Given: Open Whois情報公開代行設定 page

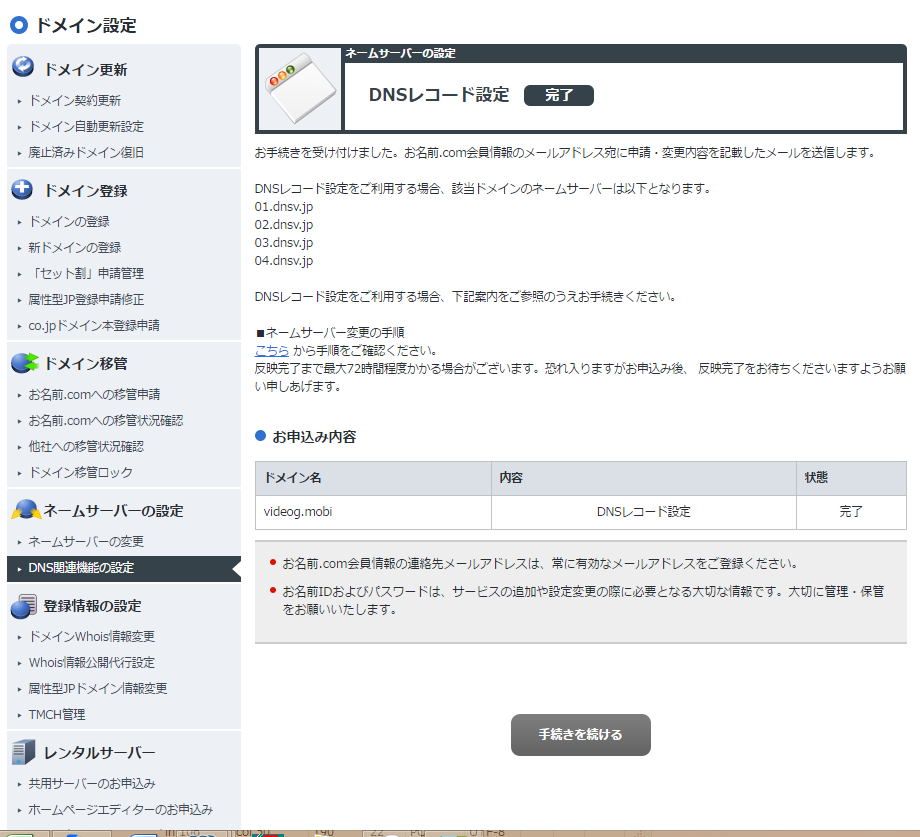Looking at the screenshot, I should pos(91,663).
